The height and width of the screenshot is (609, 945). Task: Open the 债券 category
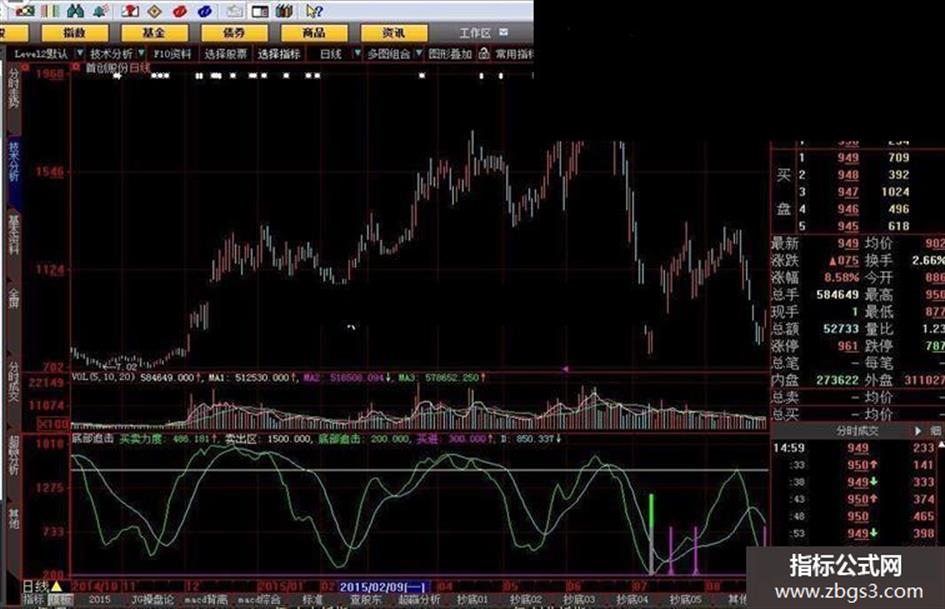(234, 33)
